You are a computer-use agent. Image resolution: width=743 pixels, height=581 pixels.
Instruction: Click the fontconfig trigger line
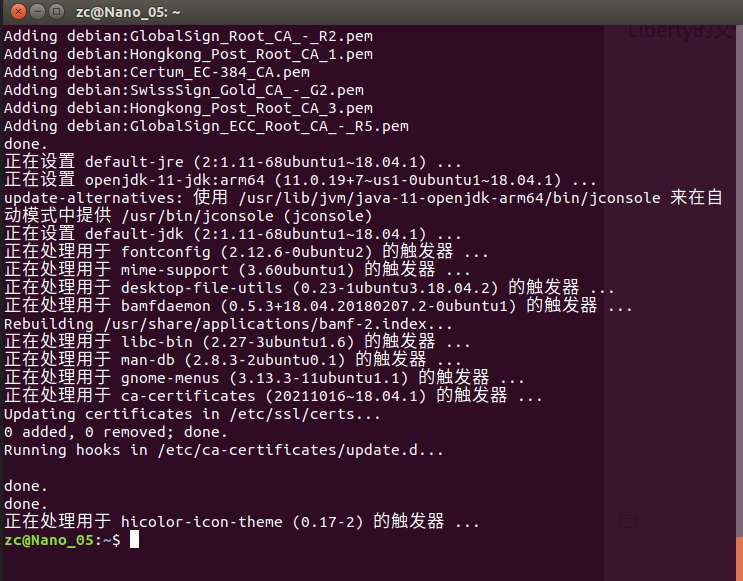[246, 252]
